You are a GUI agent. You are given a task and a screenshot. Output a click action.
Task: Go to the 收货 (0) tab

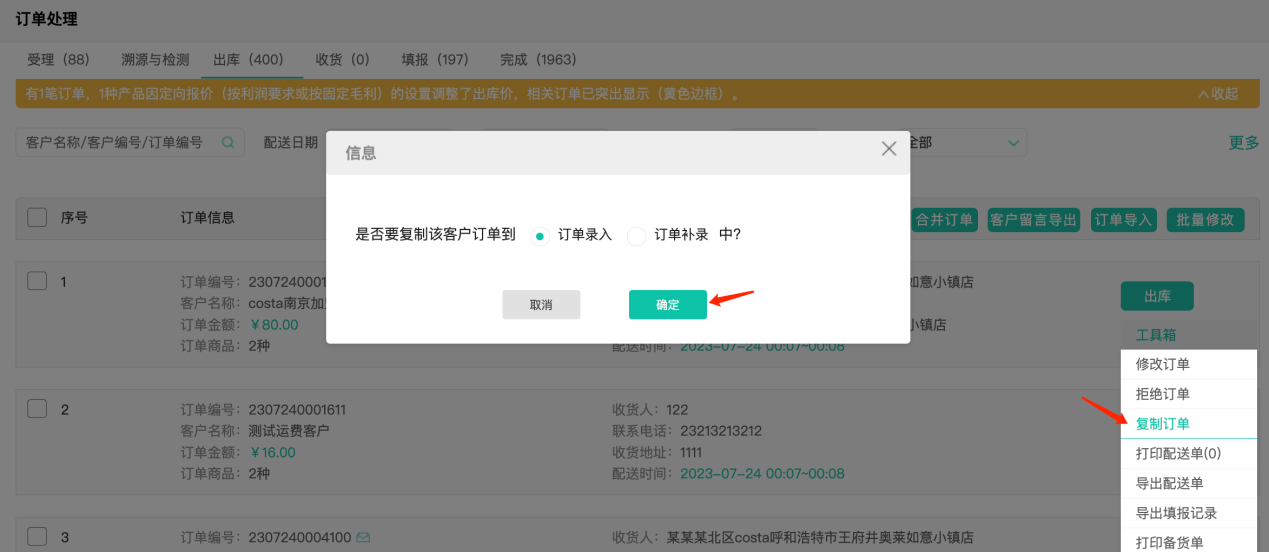coord(342,60)
